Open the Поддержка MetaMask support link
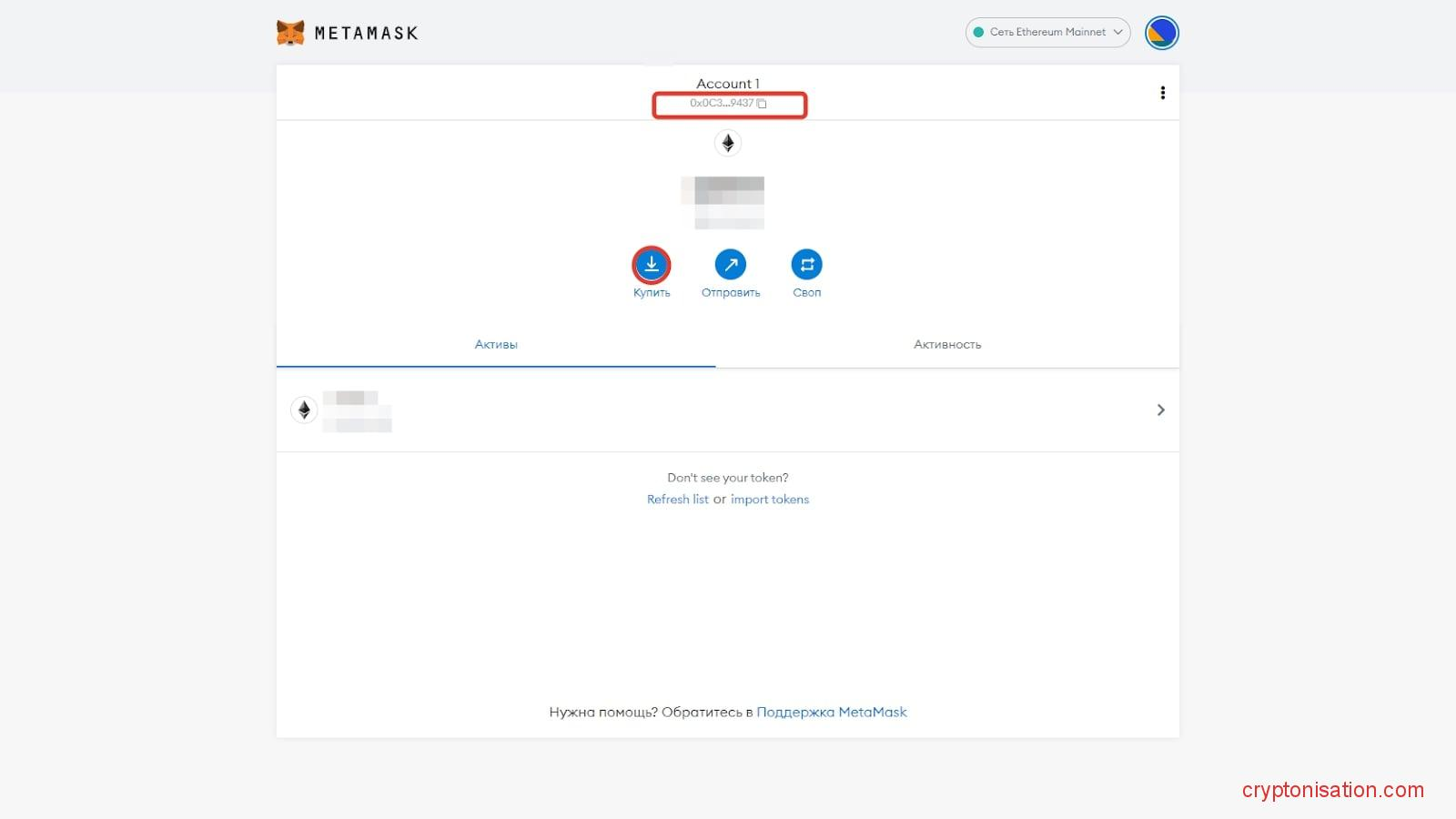The width and height of the screenshot is (1456, 819). coord(832,713)
